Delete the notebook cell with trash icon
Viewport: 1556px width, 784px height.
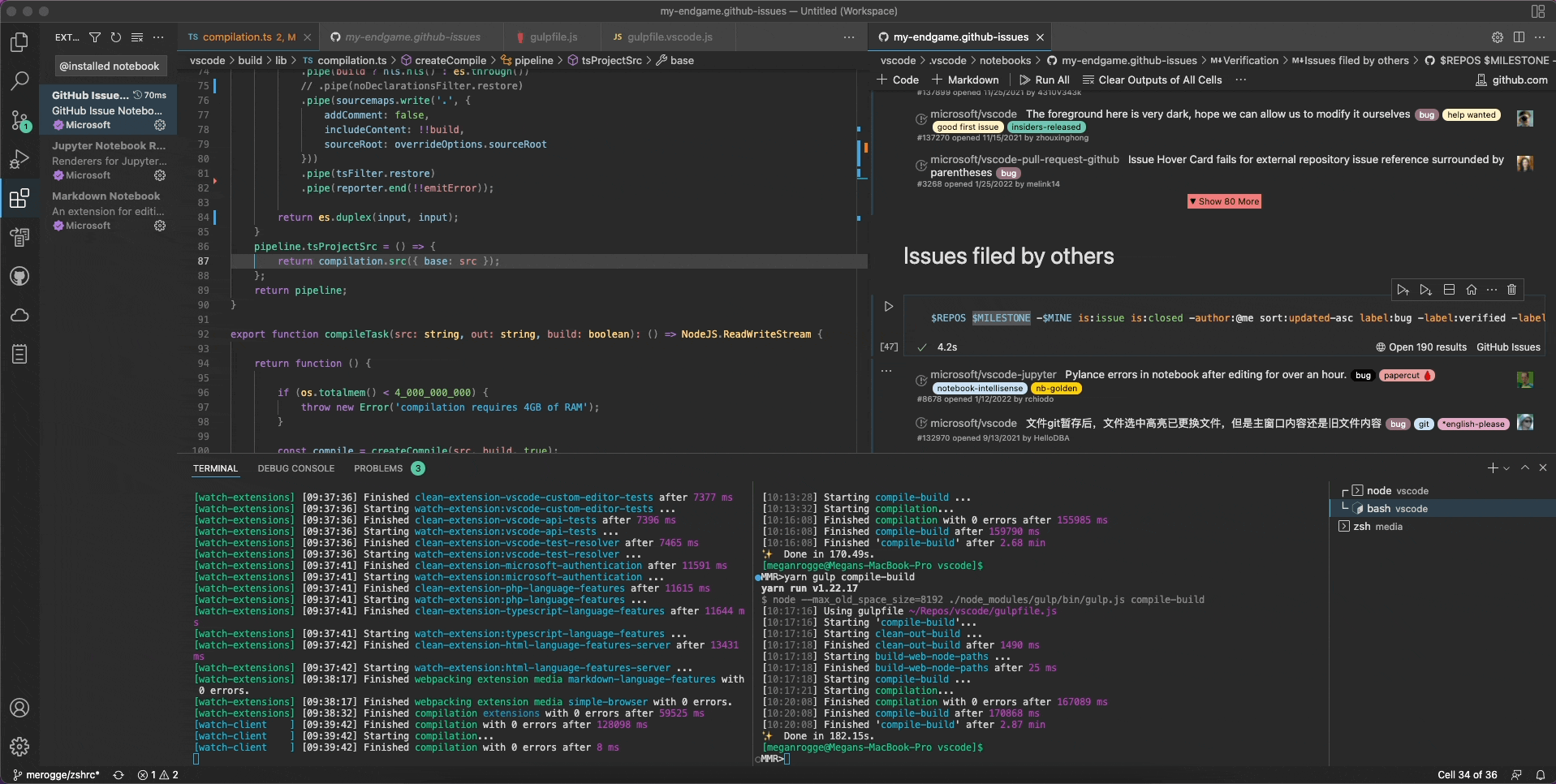pyautogui.click(x=1511, y=290)
